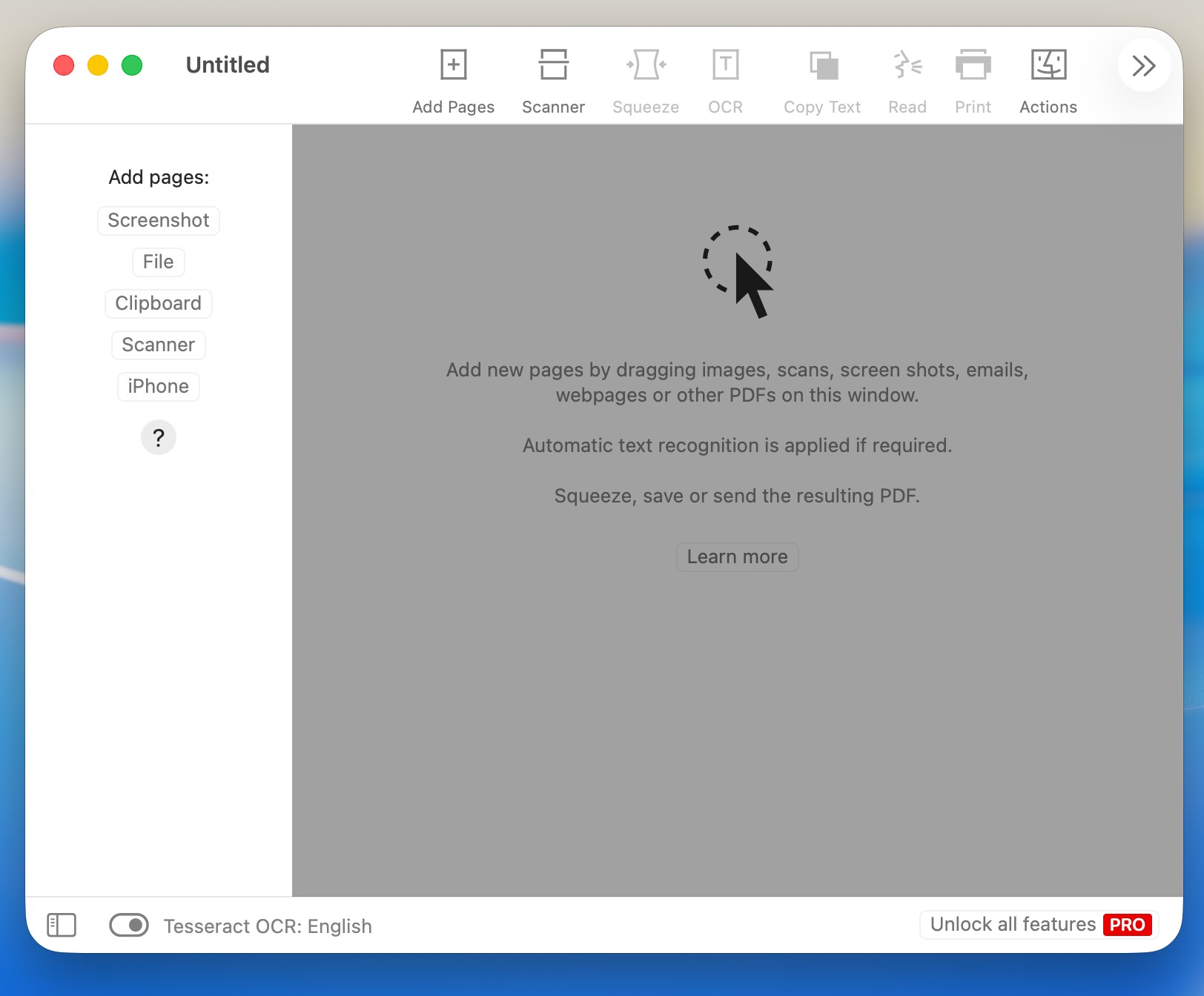This screenshot has width=1204, height=996.
Task: Click the Learn more button
Action: 737,557
